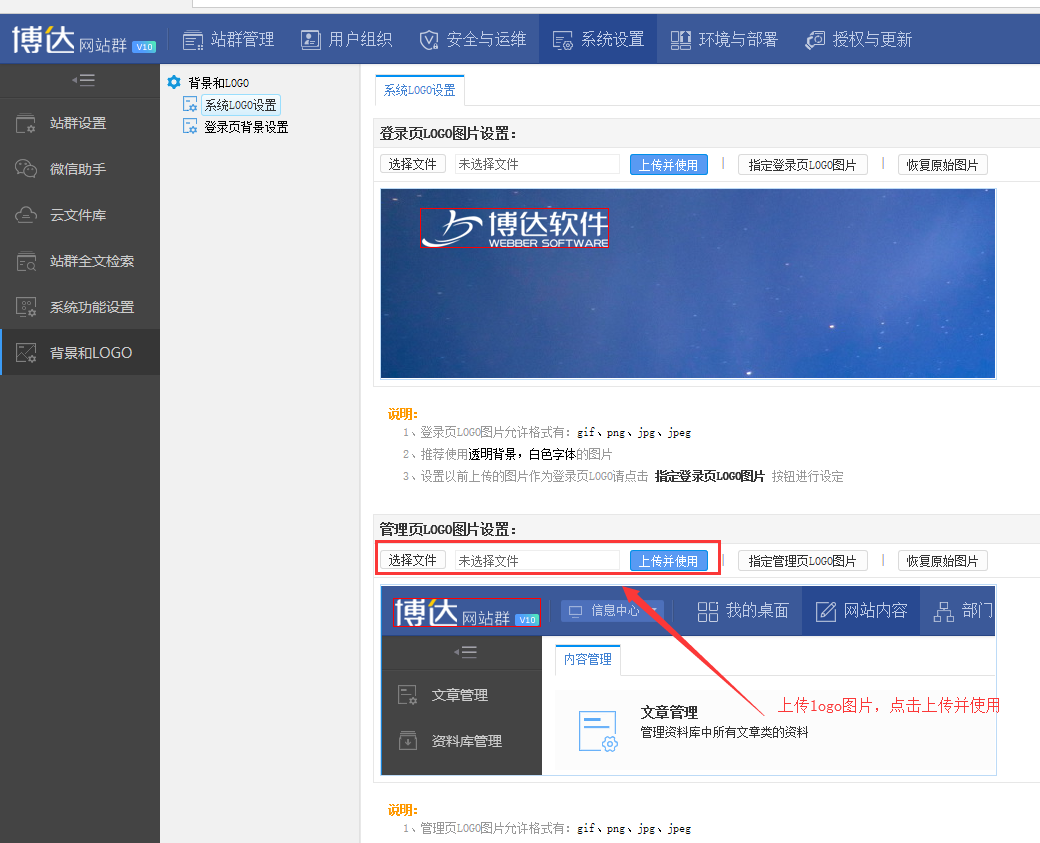Click the 登录页LOGO图片设置 section heading

tap(448, 133)
